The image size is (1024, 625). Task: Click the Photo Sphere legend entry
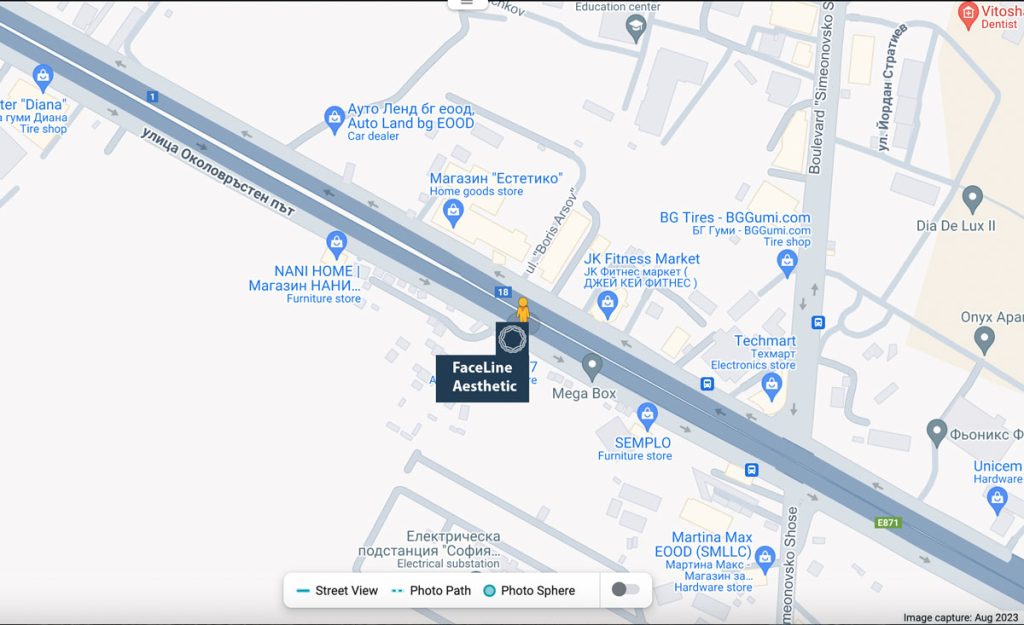[x=529, y=590]
